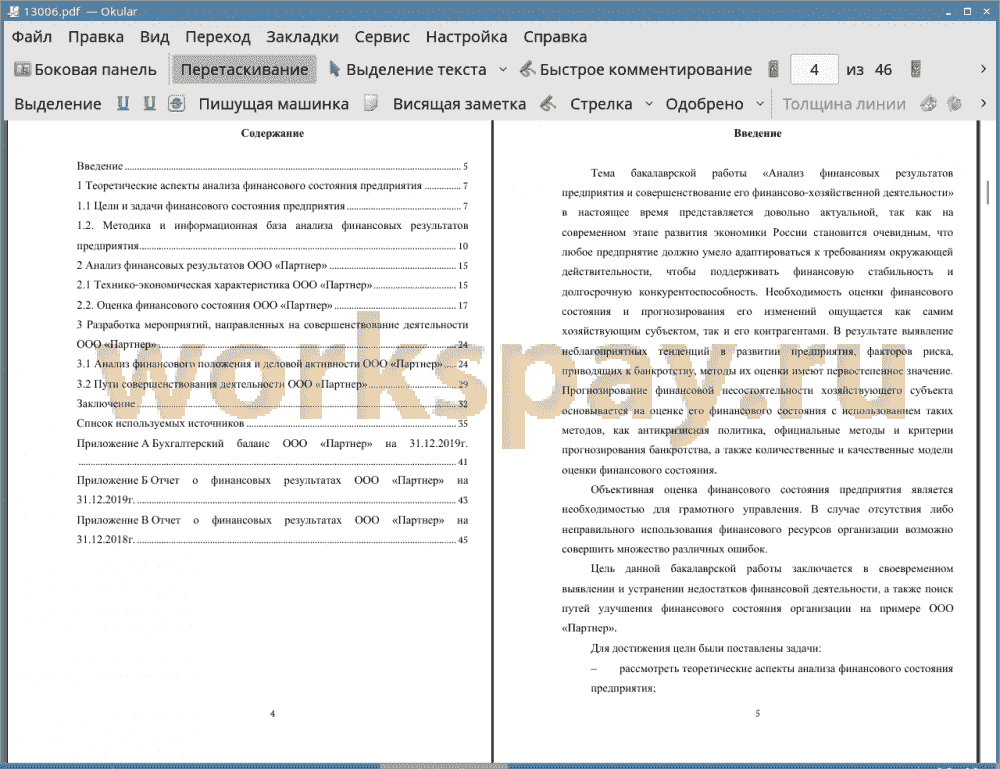
Task: Click the Введение contents entry
Action: [x=272, y=166]
